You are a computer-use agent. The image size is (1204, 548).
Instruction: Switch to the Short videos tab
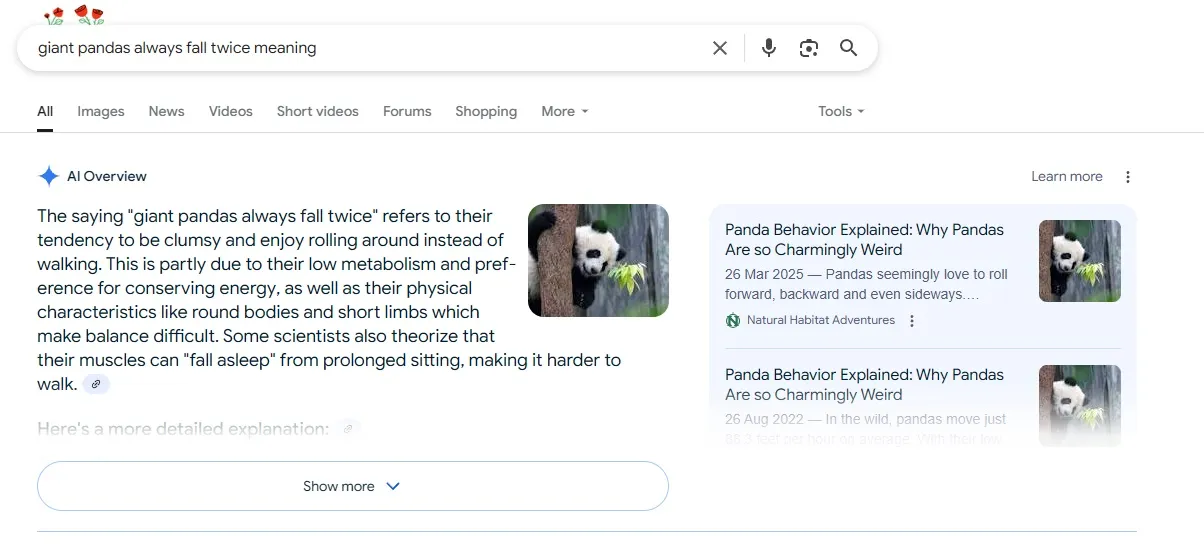tap(317, 112)
